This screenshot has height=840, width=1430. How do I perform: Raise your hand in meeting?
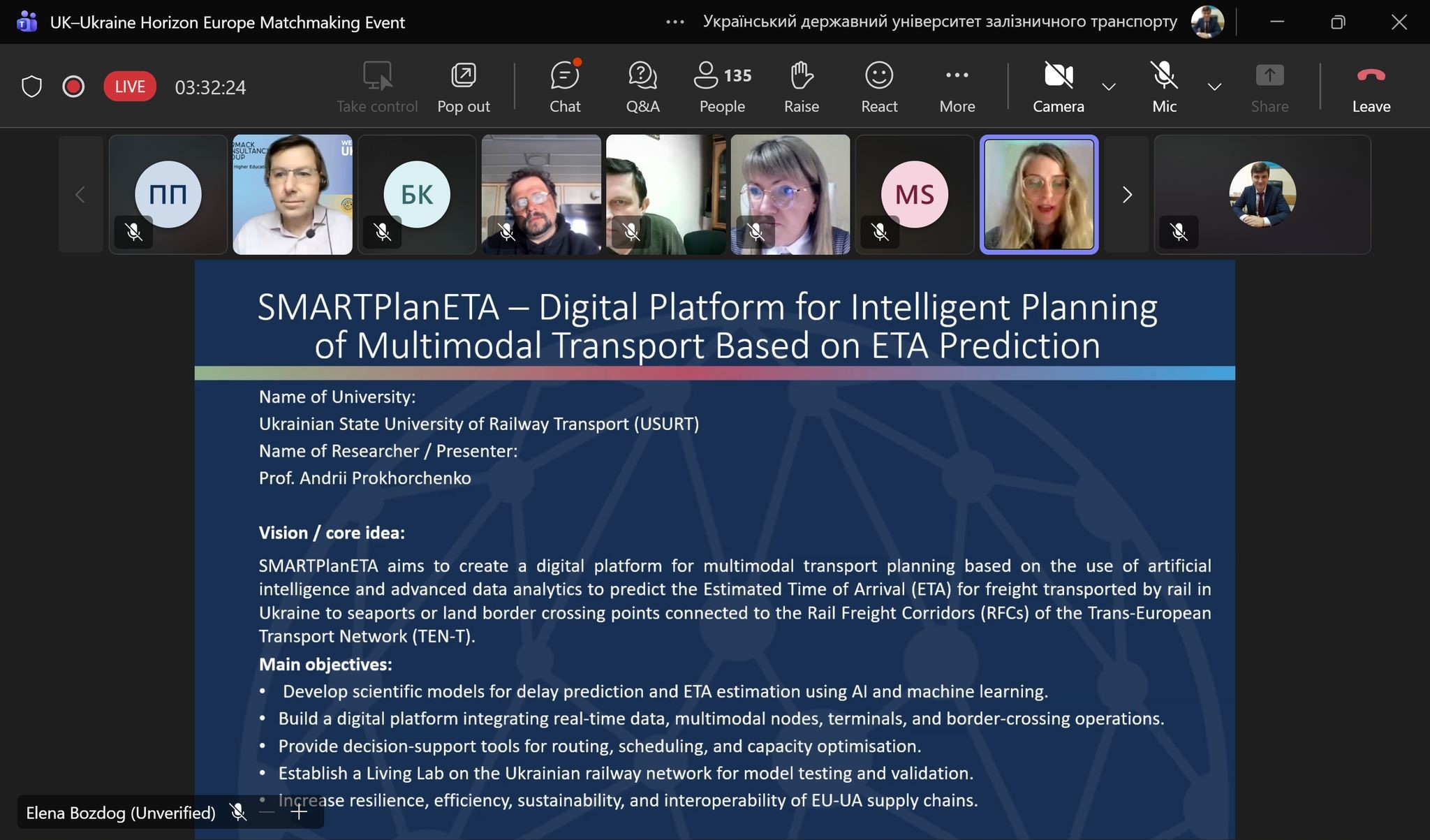click(801, 87)
